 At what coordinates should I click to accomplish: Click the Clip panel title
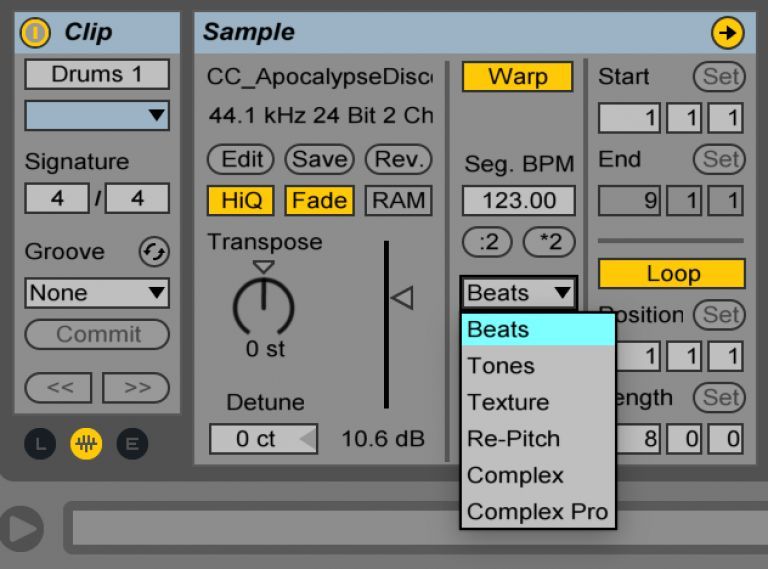point(88,32)
